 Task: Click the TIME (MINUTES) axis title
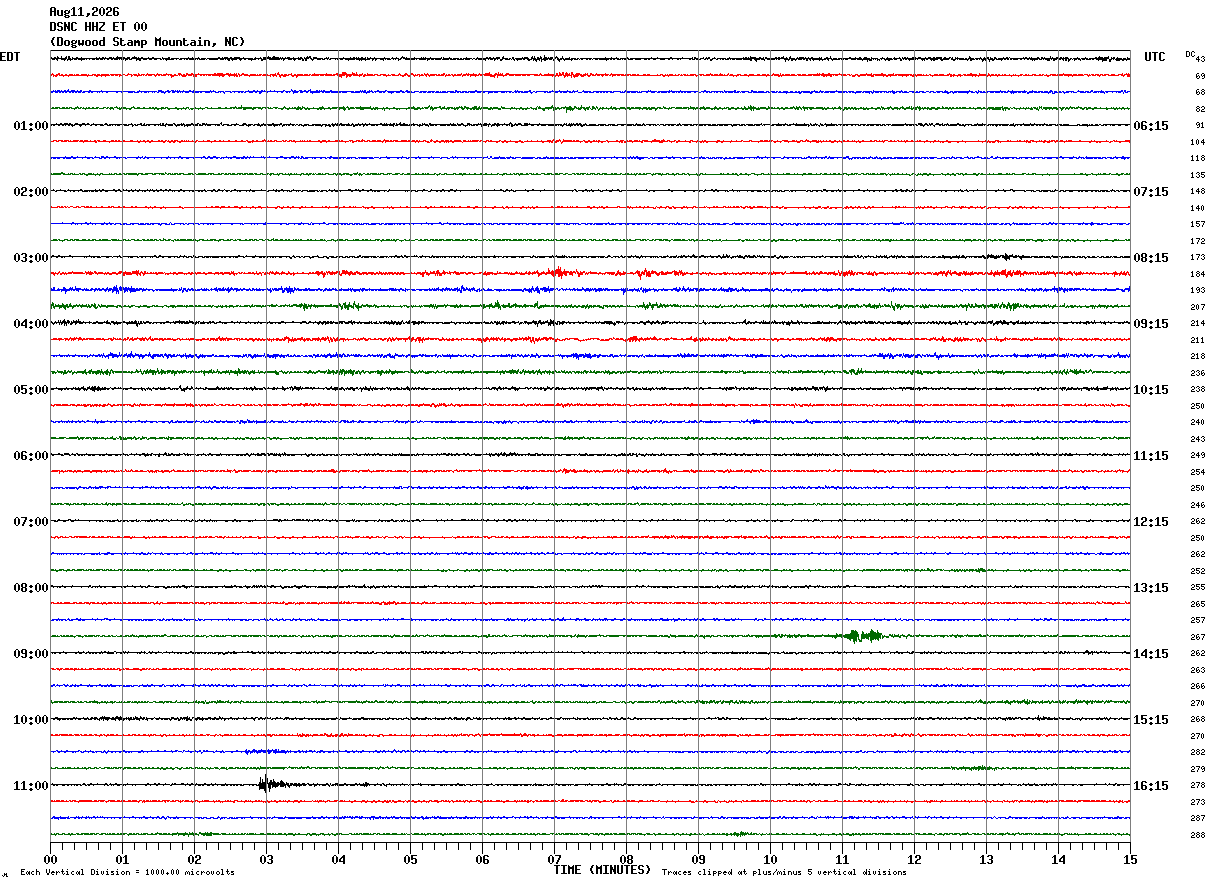click(602, 870)
